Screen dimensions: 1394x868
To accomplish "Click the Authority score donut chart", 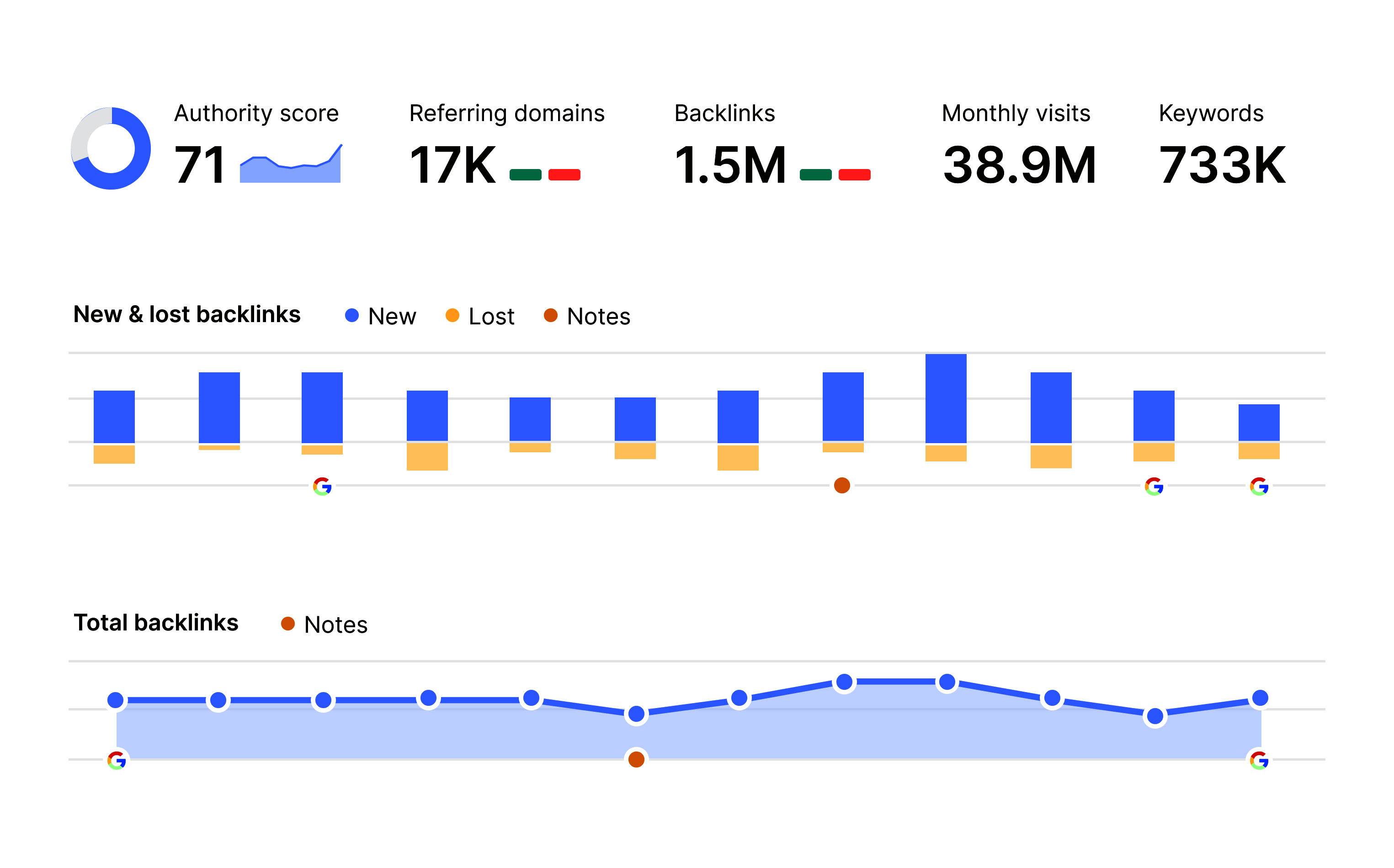I will (111, 148).
